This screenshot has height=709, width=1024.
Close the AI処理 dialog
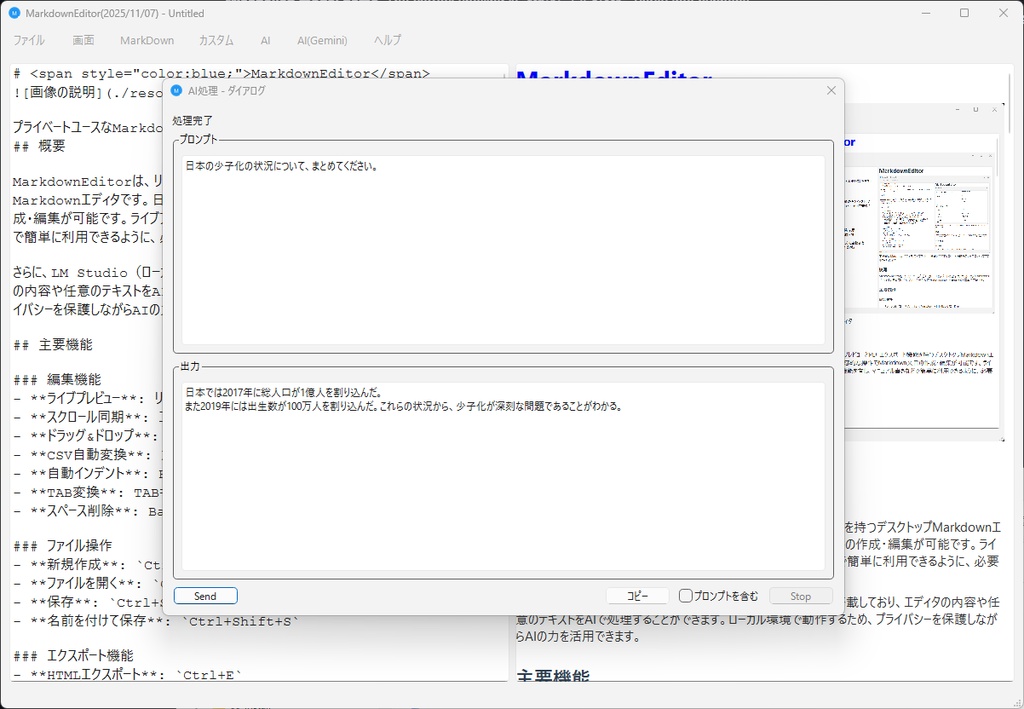click(831, 91)
